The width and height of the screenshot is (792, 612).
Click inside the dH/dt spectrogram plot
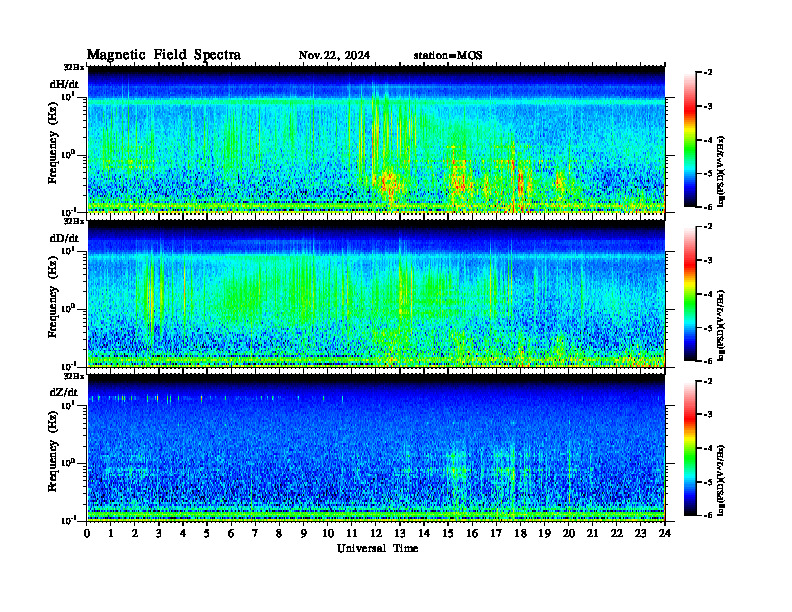coord(376,139)
